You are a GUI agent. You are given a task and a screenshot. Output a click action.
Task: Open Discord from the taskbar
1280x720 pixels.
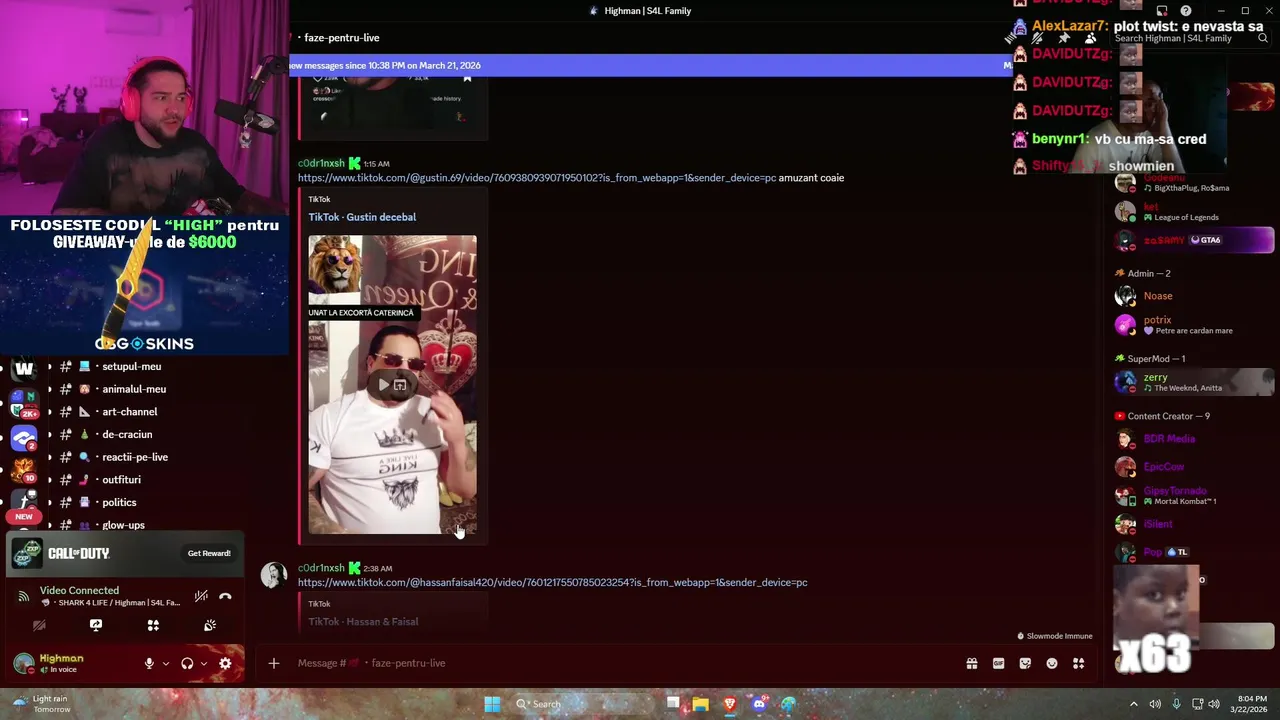[759, 704]
